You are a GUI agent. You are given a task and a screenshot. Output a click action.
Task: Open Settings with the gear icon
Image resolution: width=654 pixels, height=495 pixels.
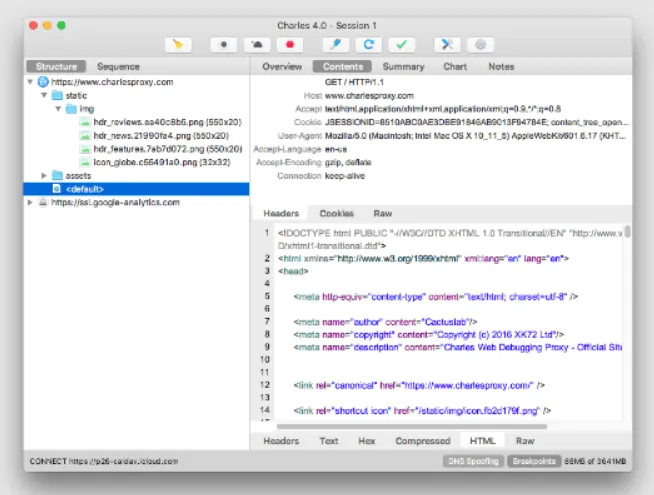(x=480, y=45)
